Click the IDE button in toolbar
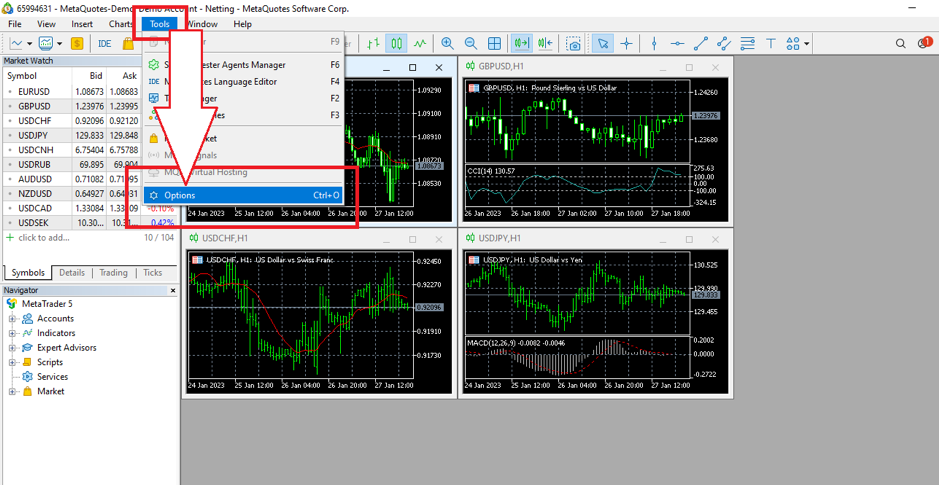Image resolution: width=939 pixels, height=485 pixels. click(x=105, y=44)
